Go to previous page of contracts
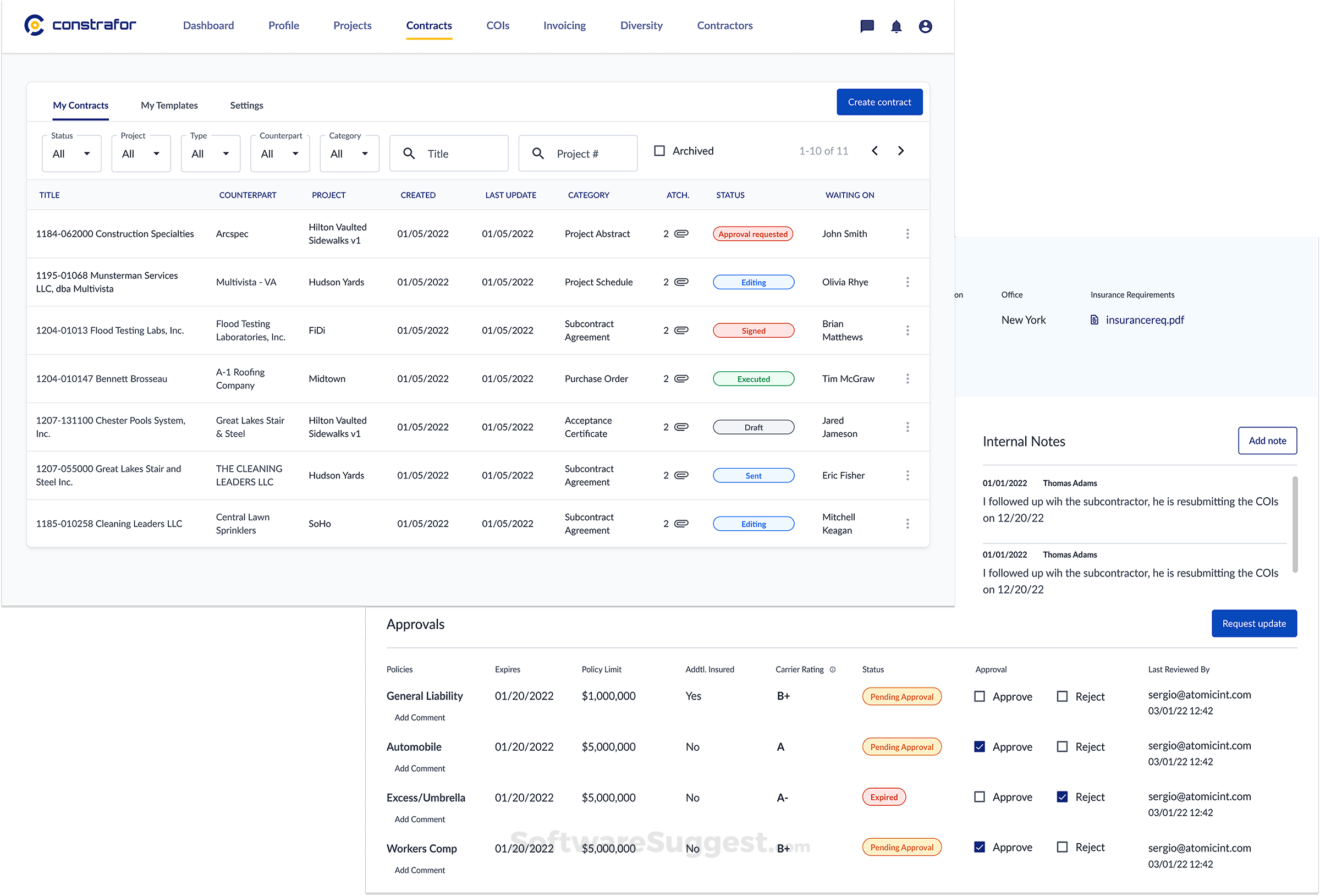 click(875, 151)
